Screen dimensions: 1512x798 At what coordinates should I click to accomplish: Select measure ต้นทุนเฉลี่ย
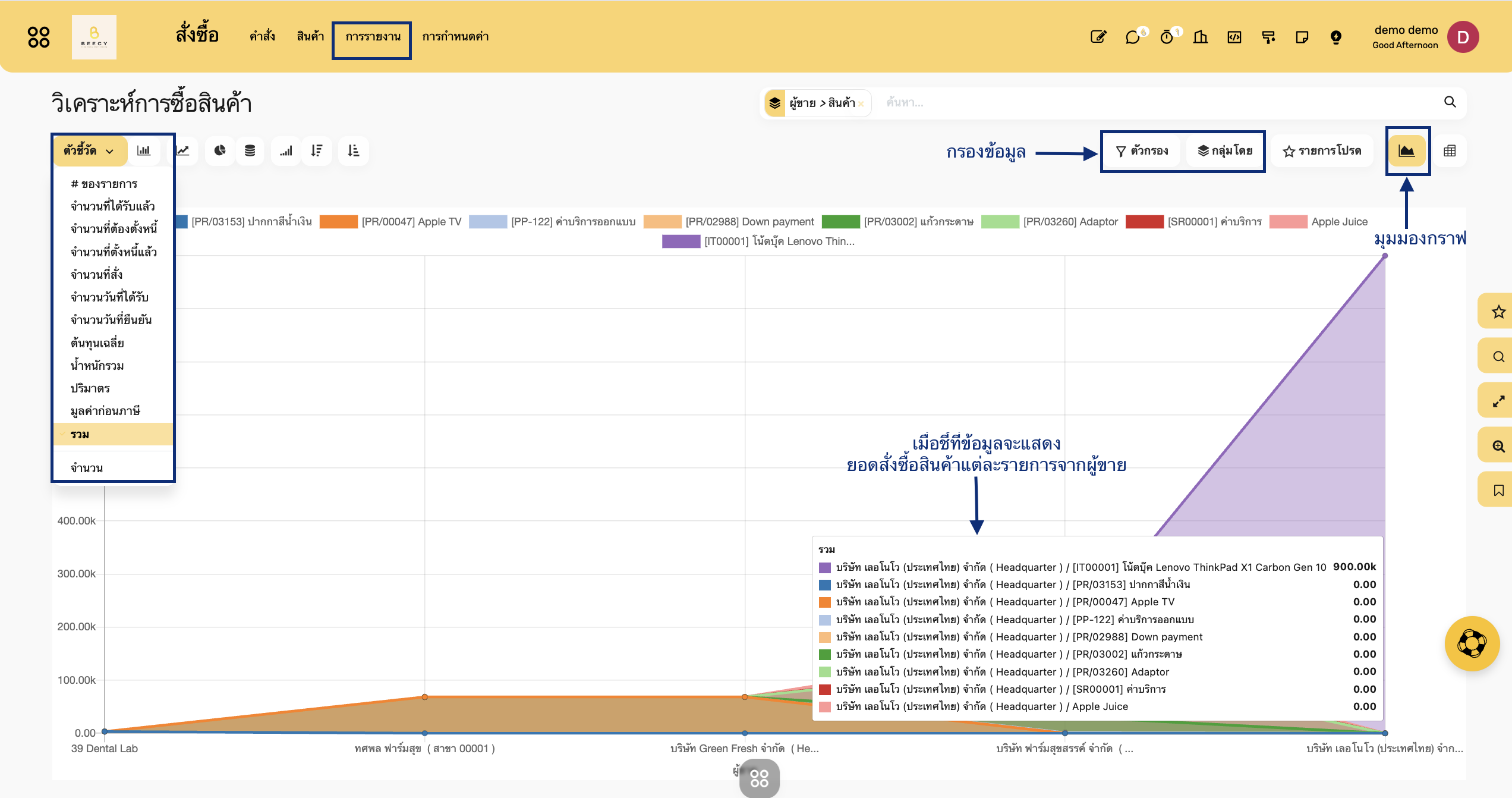tap(113, 343)
